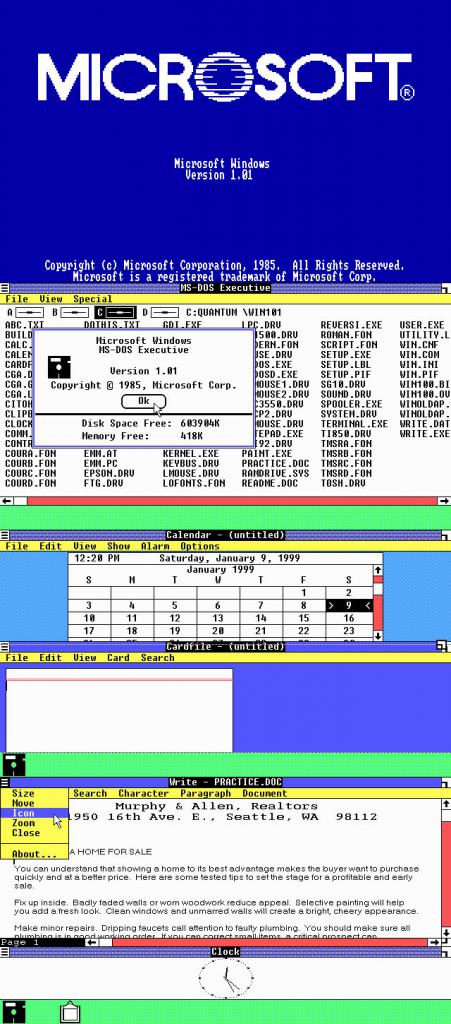
Task: Choose Icon in Write system menu
Action: coord(34,814)
